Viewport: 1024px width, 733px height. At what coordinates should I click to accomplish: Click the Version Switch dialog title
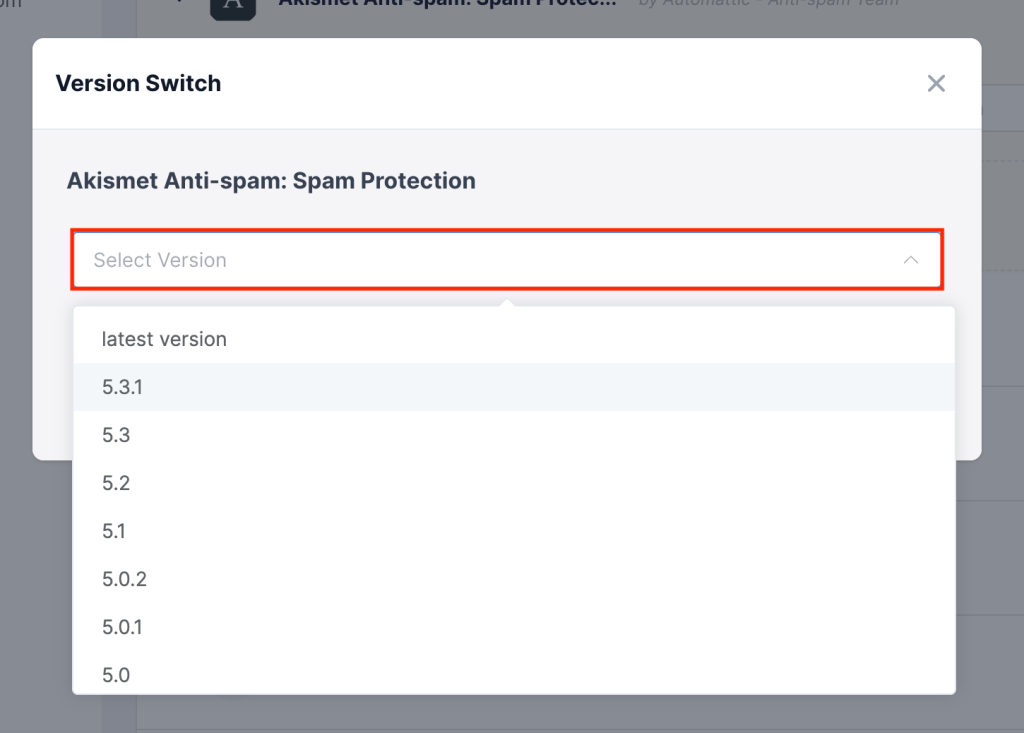(x=138, y=84)
